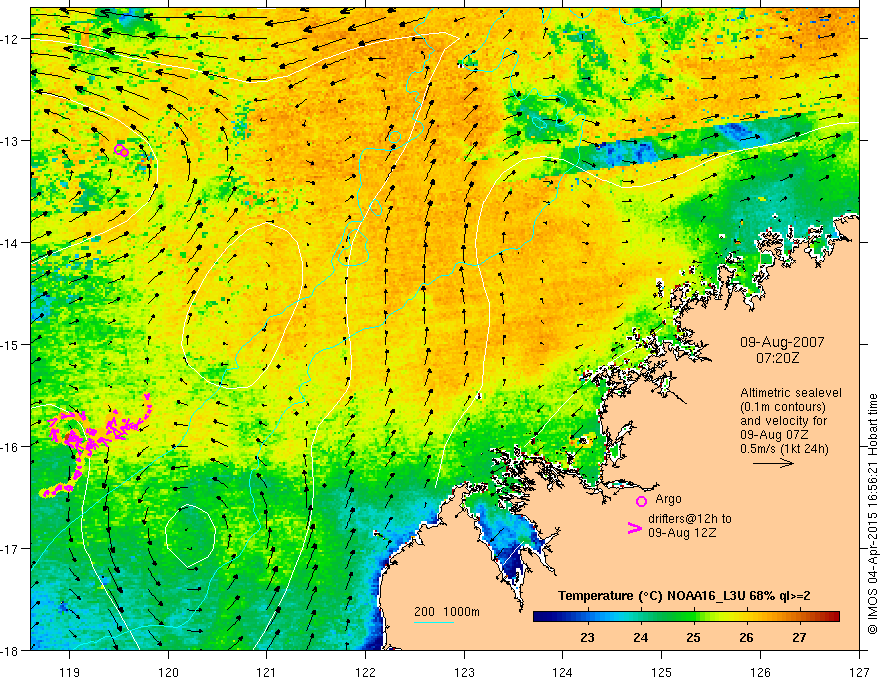Click the 25 value on temperature scale
The width and height of the screenshot is (880, 680).
click(693, 637)
